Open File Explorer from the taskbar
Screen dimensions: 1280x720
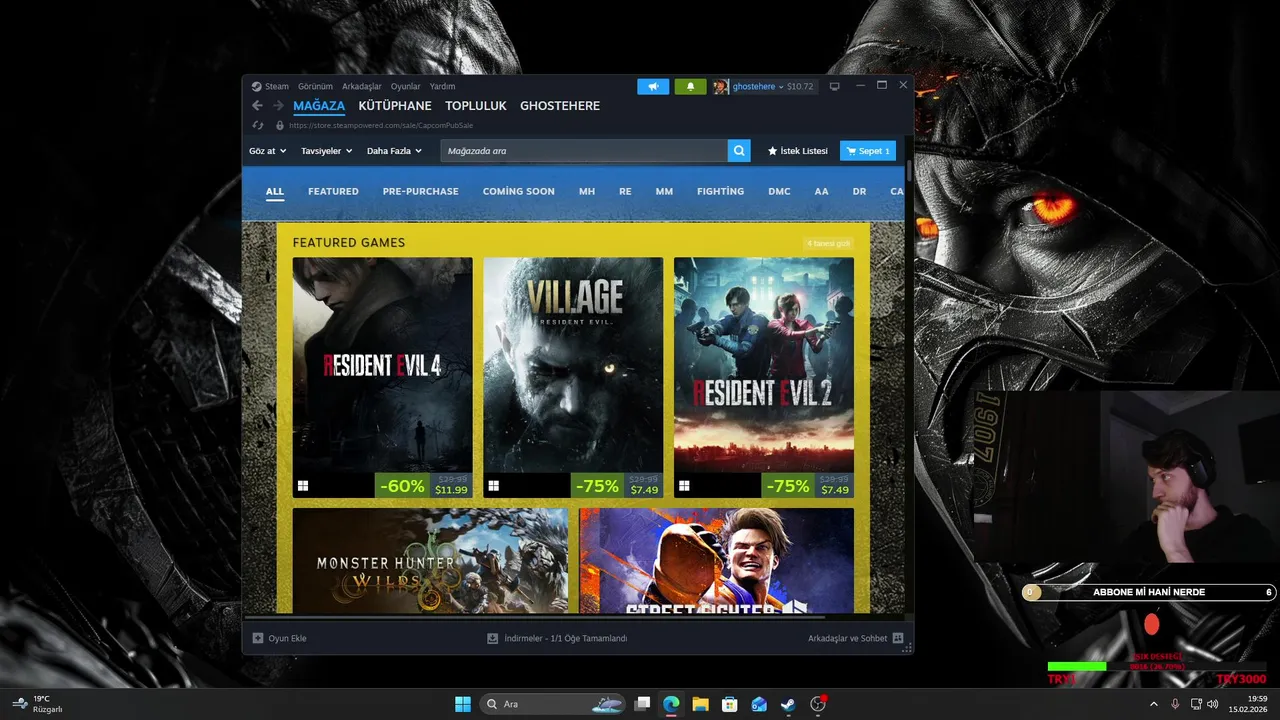pos(700,704)
